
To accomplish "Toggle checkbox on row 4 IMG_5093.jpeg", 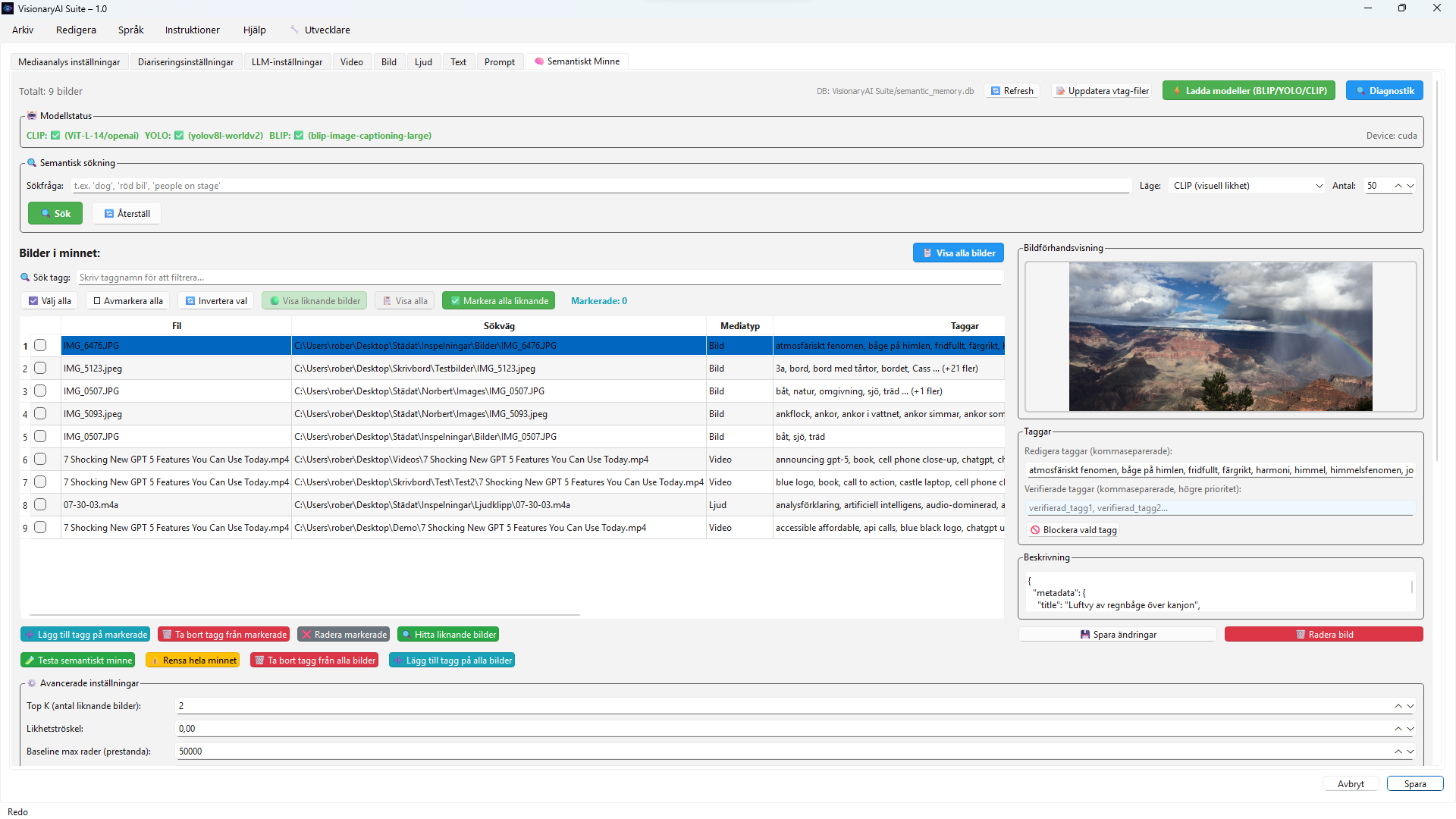I will pyautogui.click(x=40, y=414).
